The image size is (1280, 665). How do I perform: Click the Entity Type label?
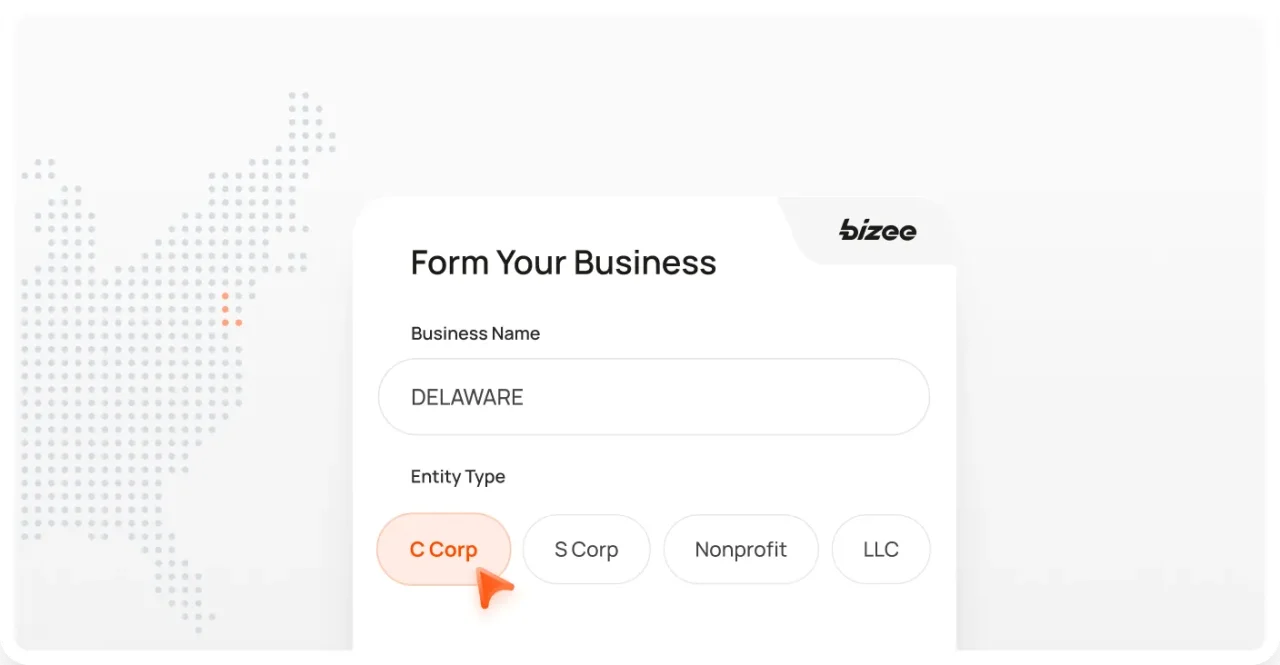coord(457,477)
